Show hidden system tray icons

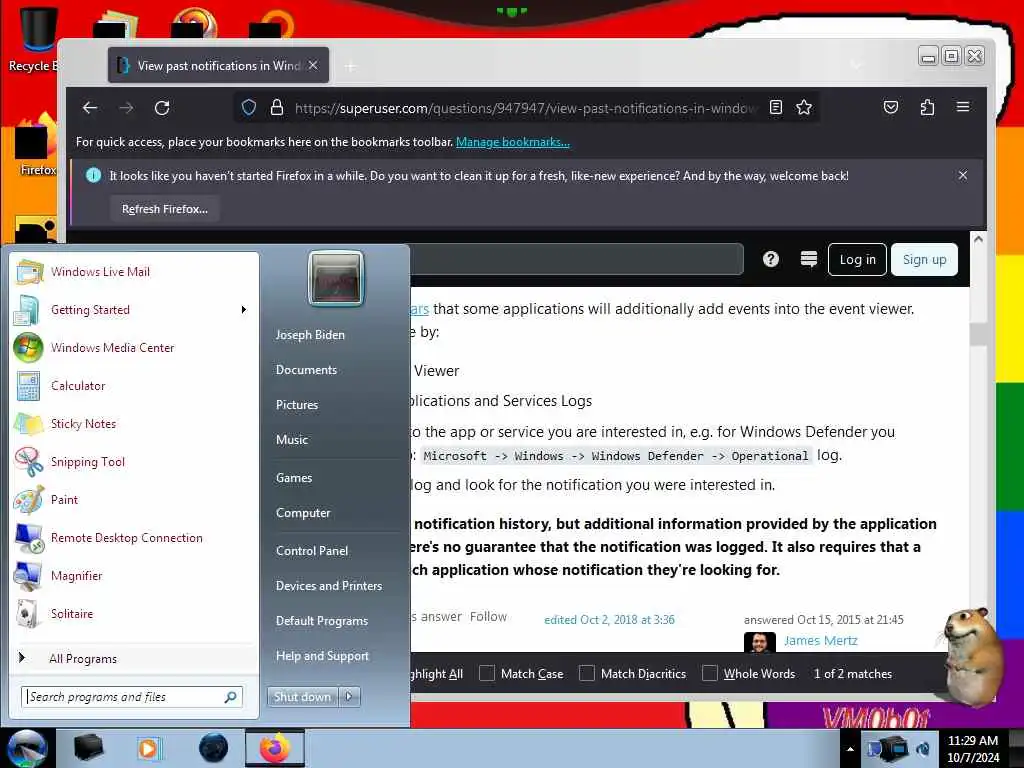point(850,749)
